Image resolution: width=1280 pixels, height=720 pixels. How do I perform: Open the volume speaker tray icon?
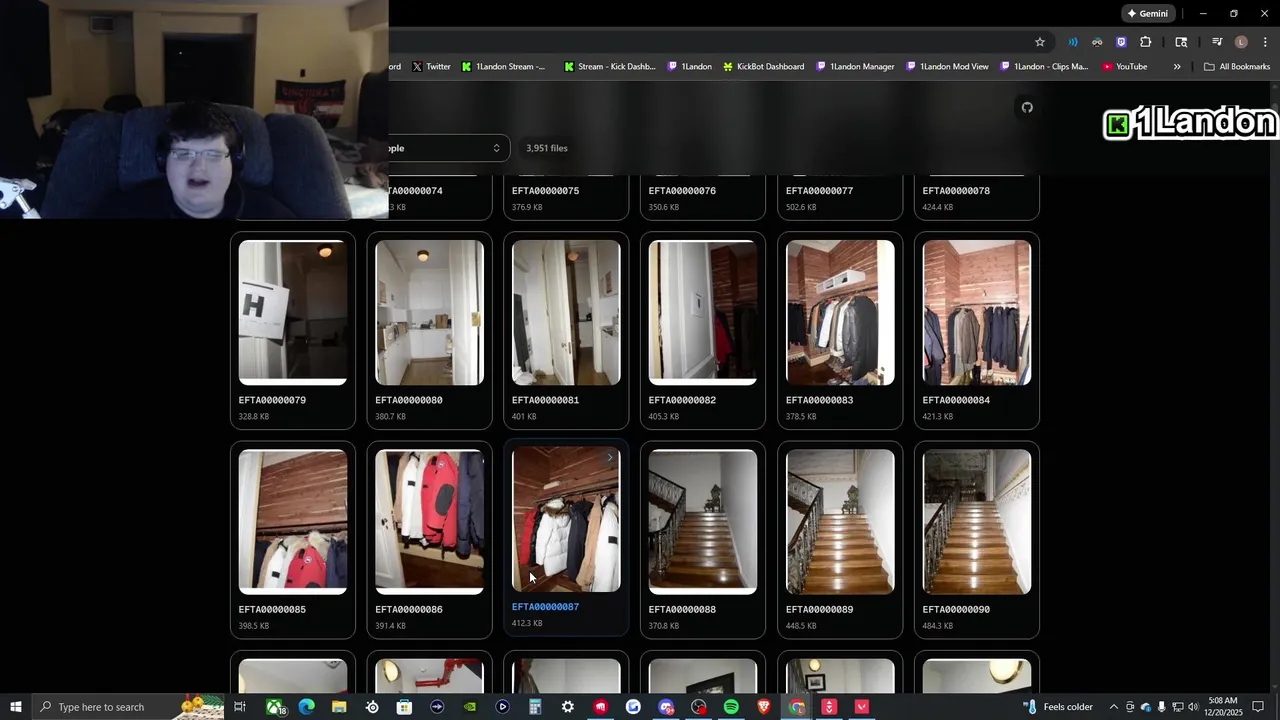[1193, 707]
